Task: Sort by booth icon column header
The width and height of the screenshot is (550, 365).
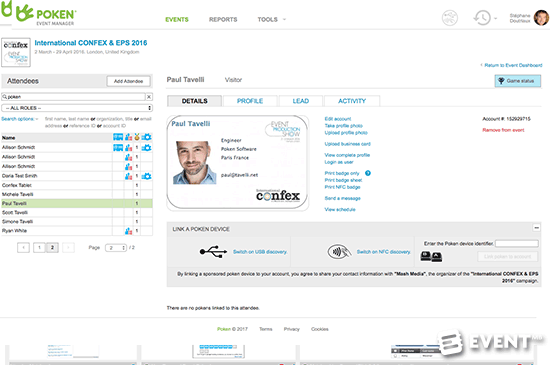Action: (x=118, y=137)
